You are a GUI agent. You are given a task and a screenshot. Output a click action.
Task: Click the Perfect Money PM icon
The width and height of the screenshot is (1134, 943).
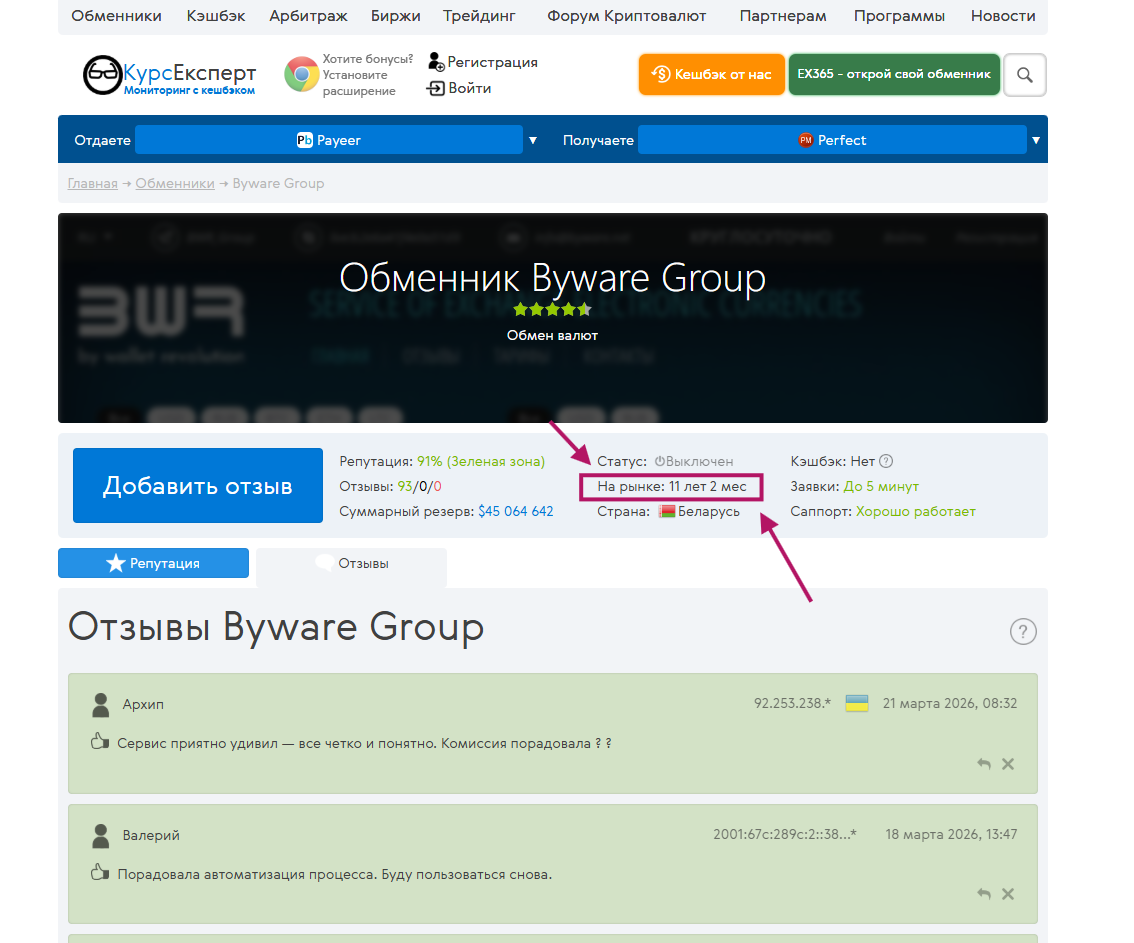806,140
